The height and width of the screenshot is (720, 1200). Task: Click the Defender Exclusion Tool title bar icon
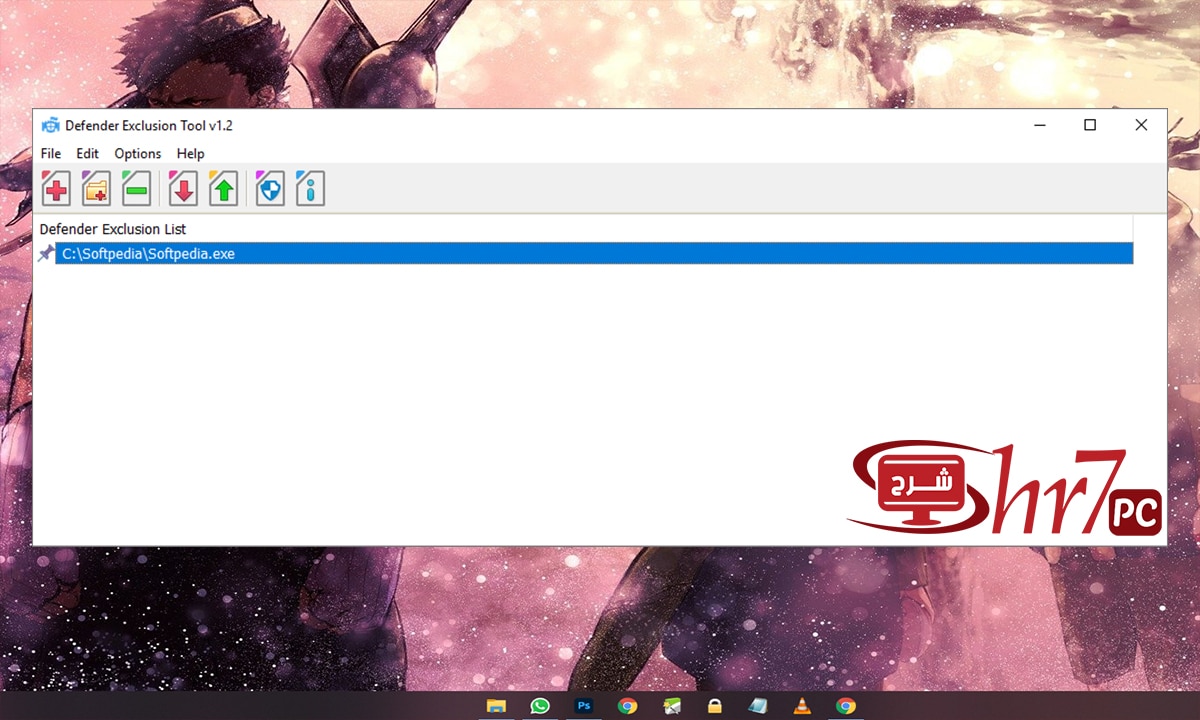(x=50, y=125)
